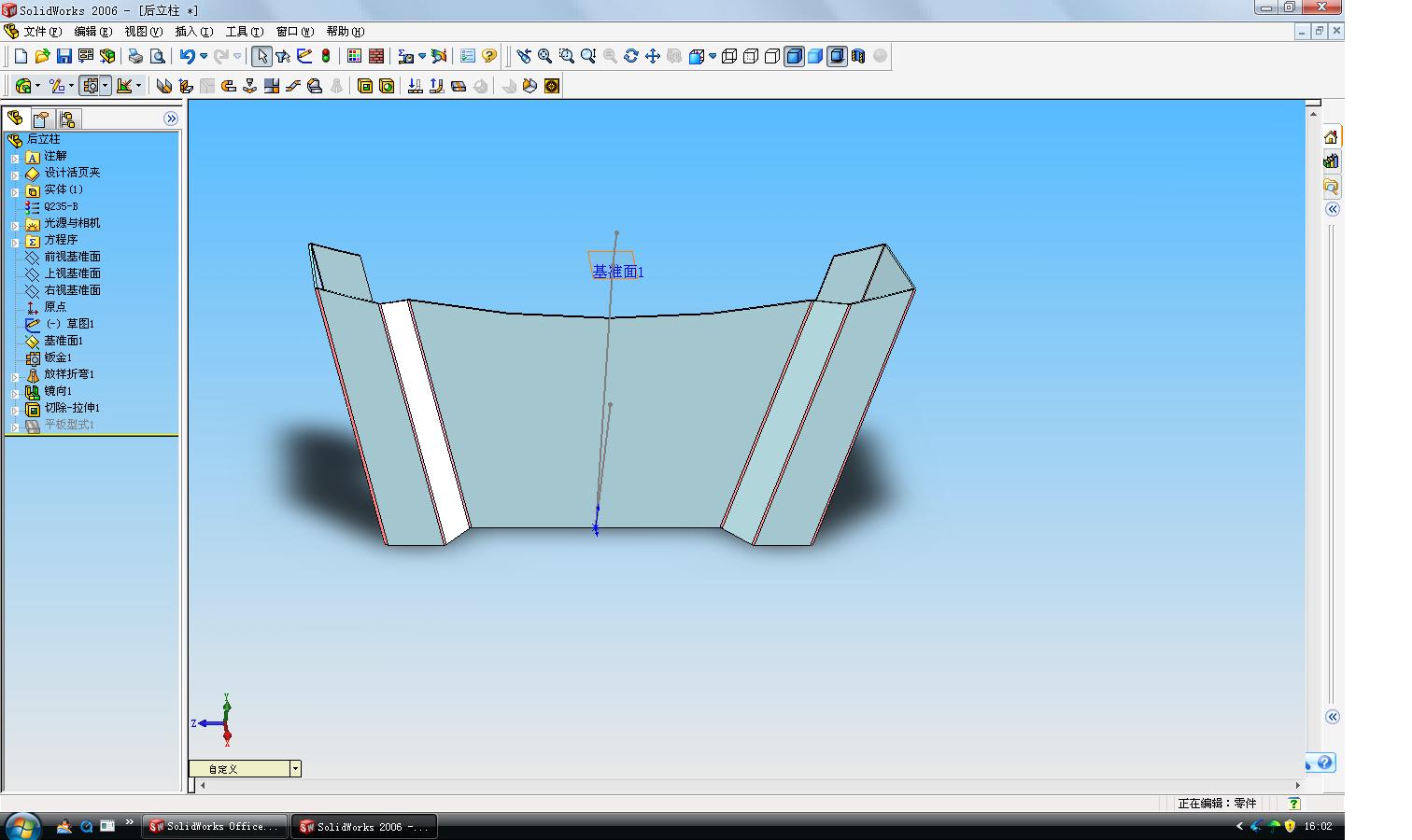The height and width of the screenshot is (840, 1412).
Task: Toggle Shaded With Edges display mode
Action: (x=794, y=56)
